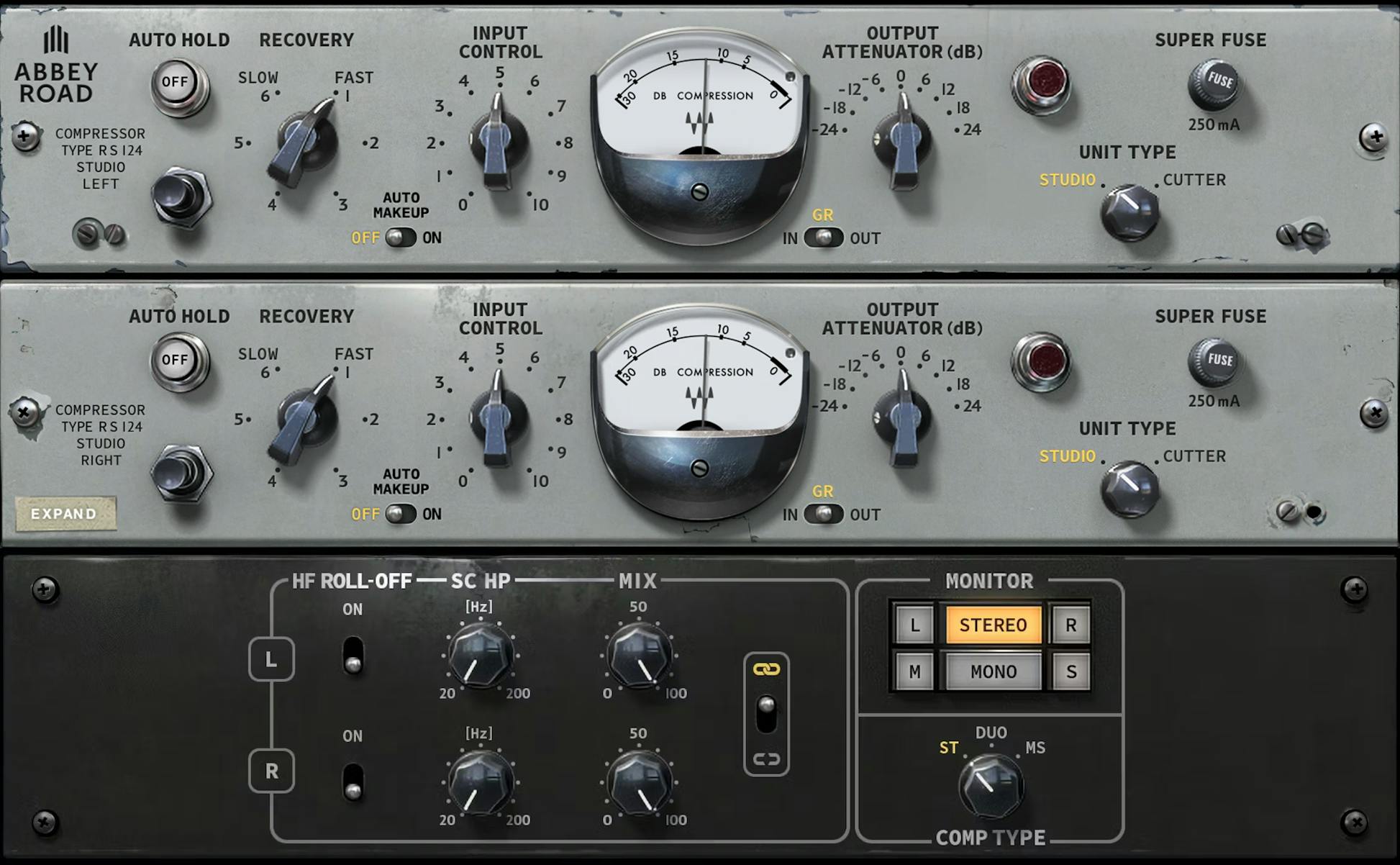
Task: Click the EXPAND button on the right compressor
Action: tap(65, 514)
